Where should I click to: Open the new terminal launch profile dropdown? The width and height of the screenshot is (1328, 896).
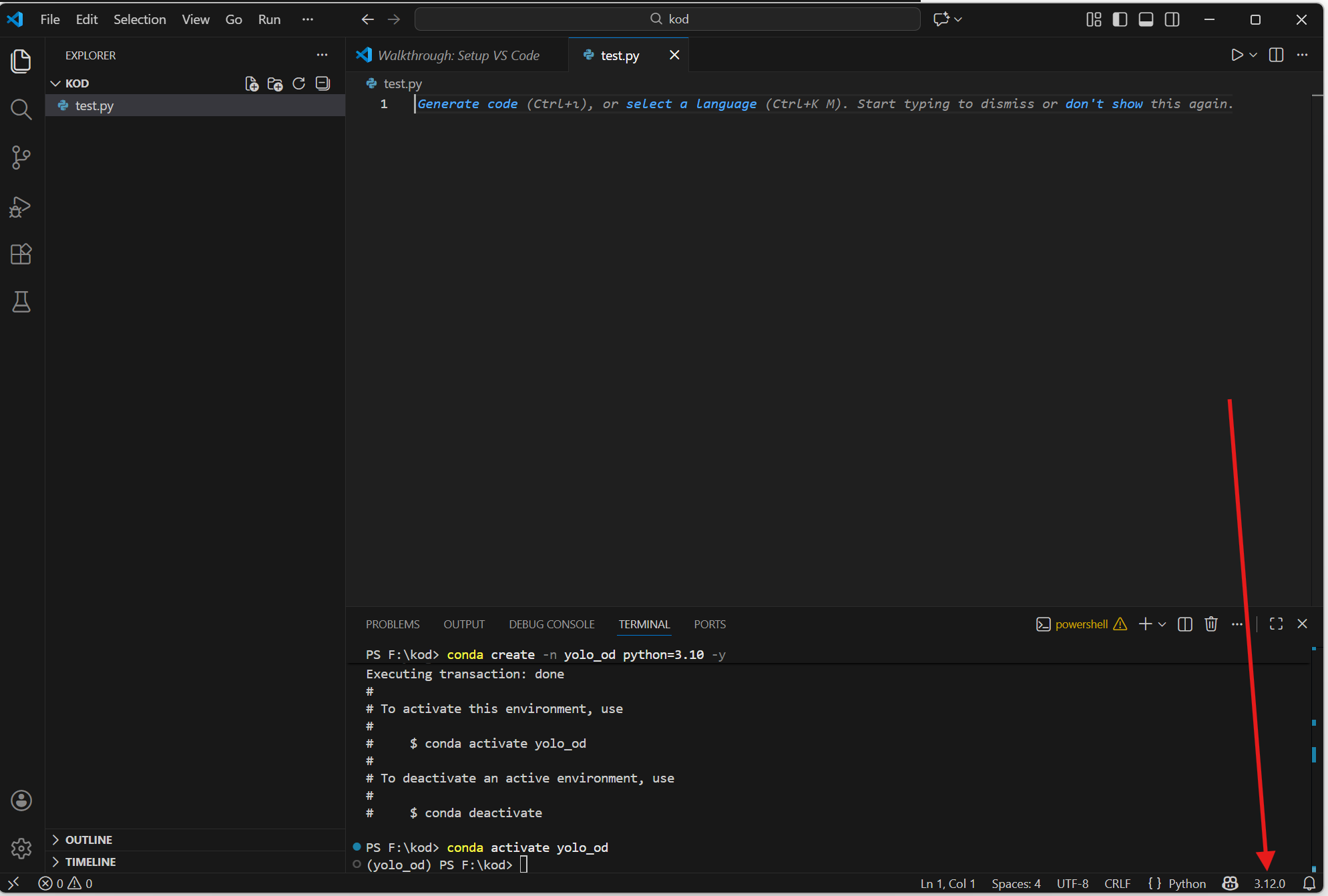point(1162,624)
